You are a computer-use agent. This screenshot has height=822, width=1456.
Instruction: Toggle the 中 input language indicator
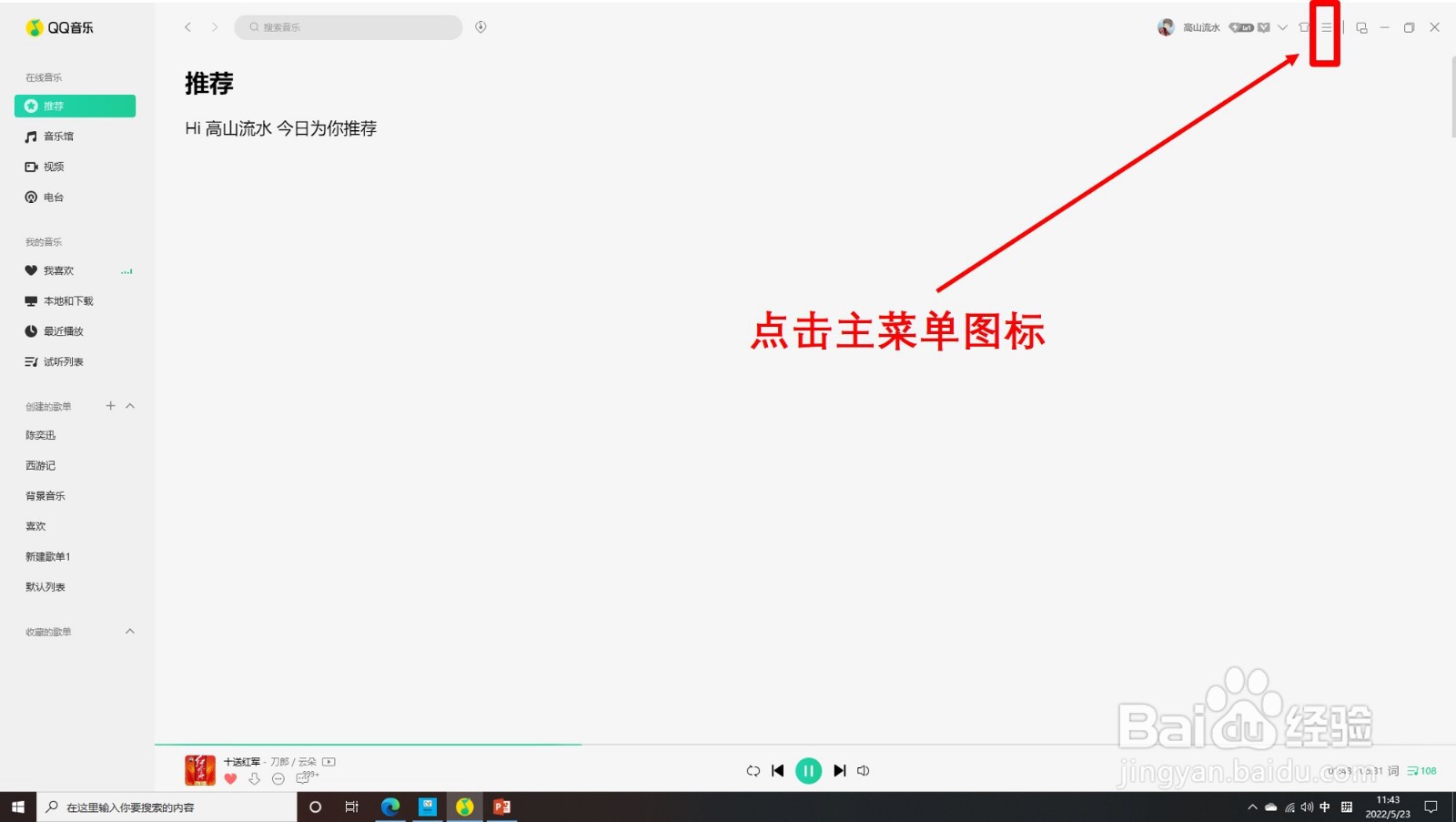(1325, 807)
